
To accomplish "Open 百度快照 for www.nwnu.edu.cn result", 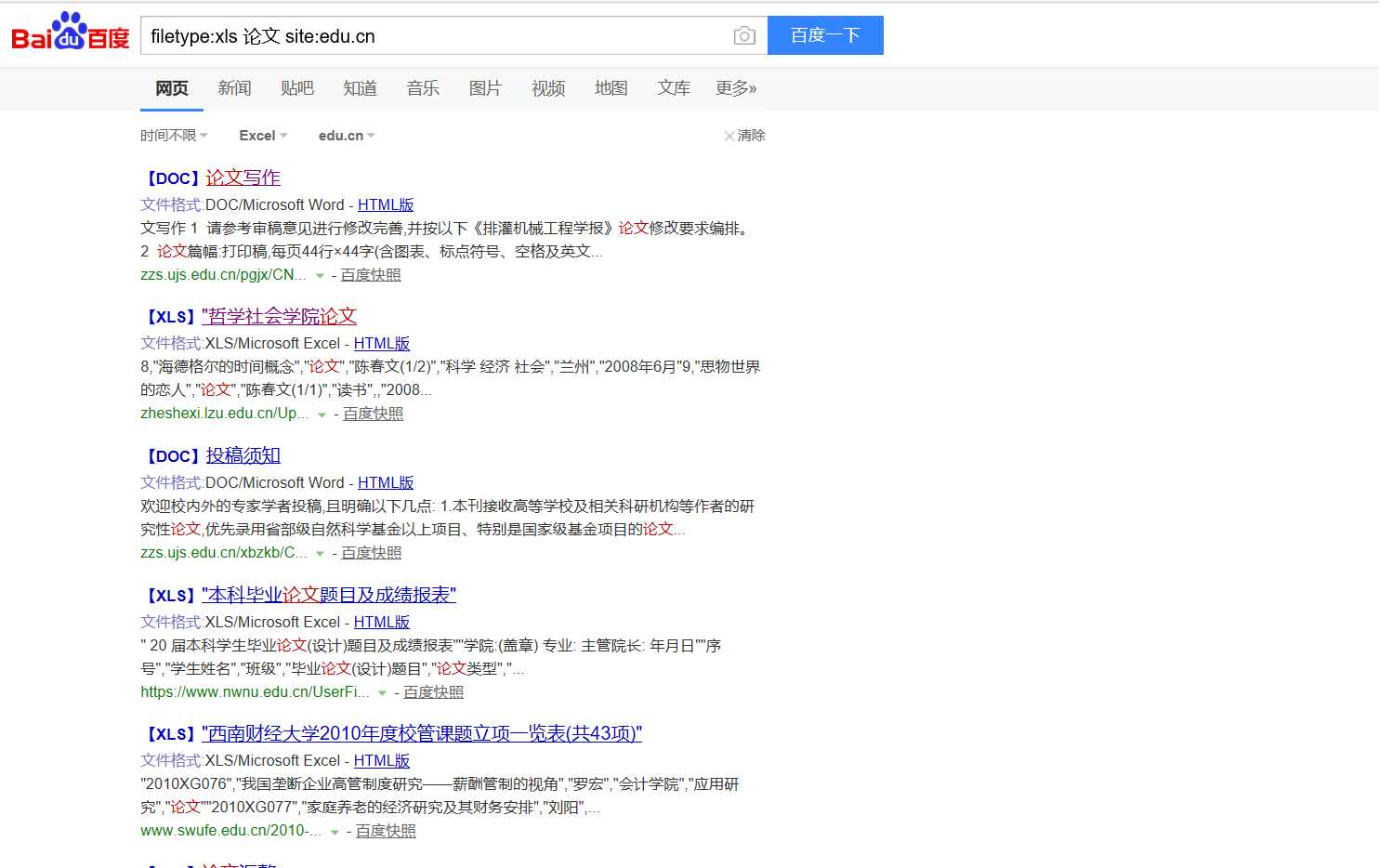I will point(433,692).
